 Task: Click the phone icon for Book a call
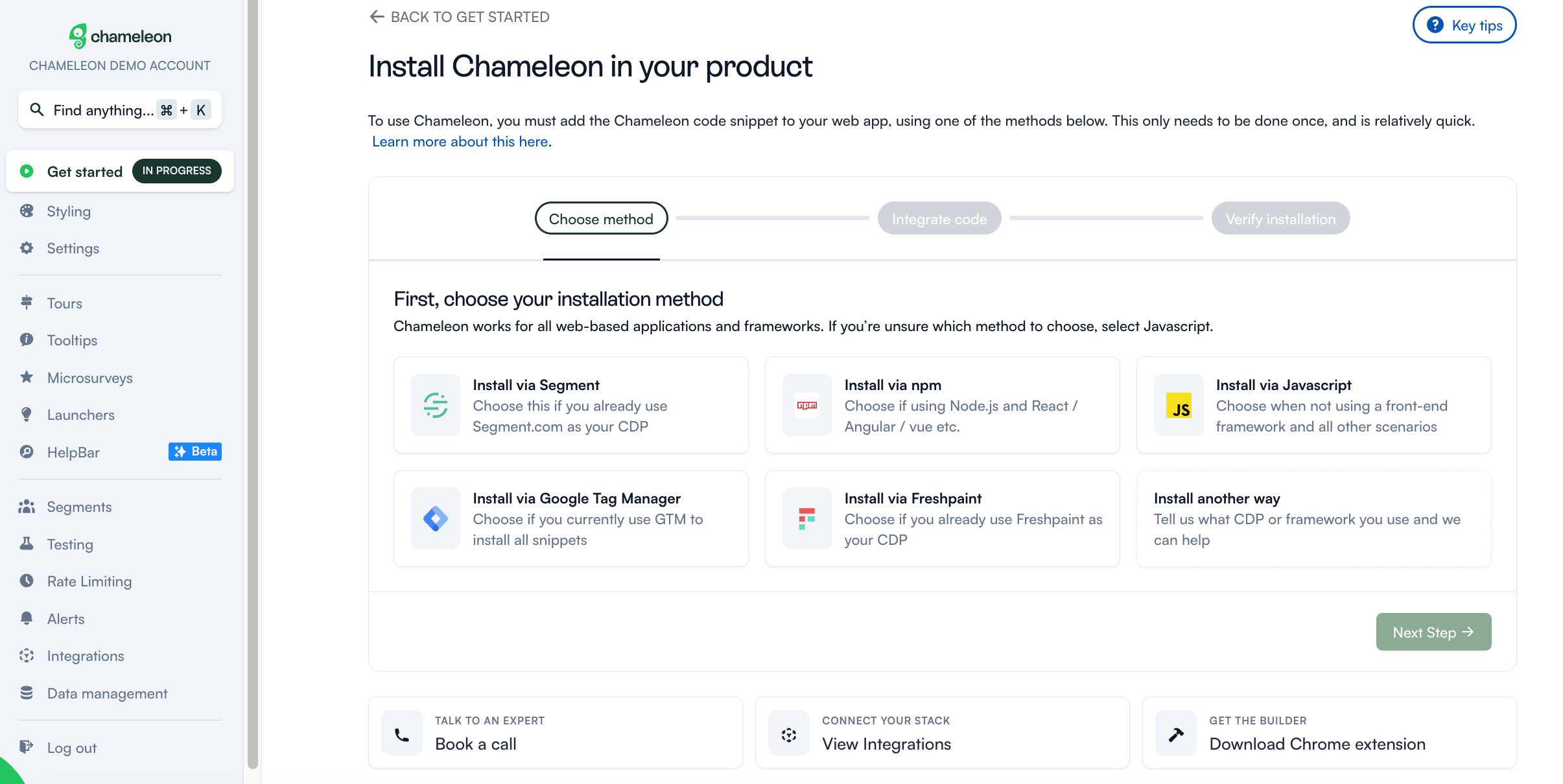[x=402, y=733]
